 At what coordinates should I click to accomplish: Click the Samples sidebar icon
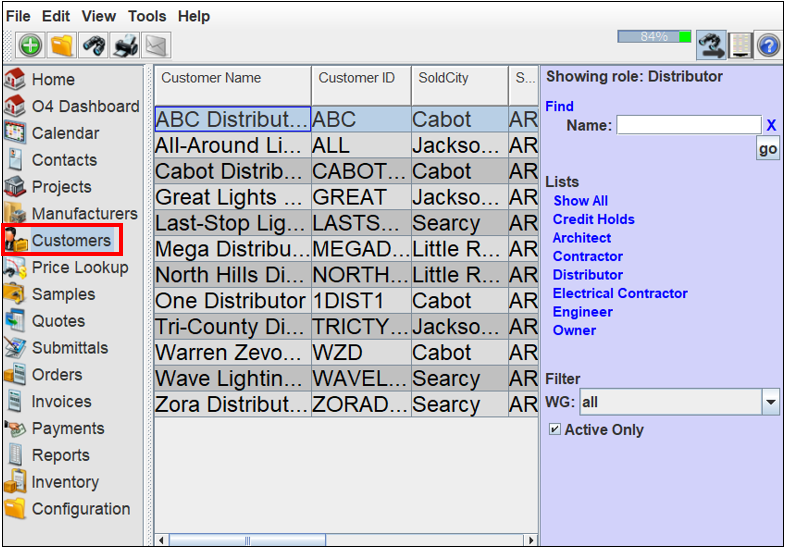click(x=15, y=294)
